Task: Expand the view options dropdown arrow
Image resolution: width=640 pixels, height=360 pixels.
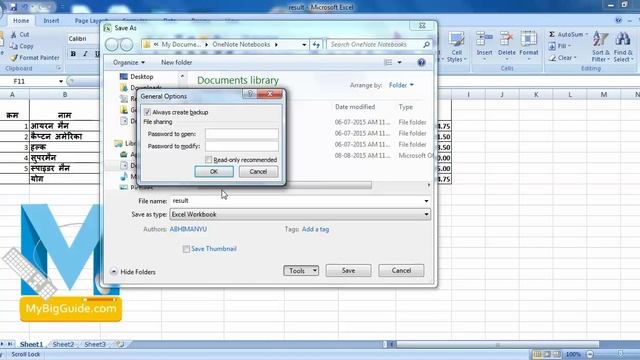Action: (400, 62)
